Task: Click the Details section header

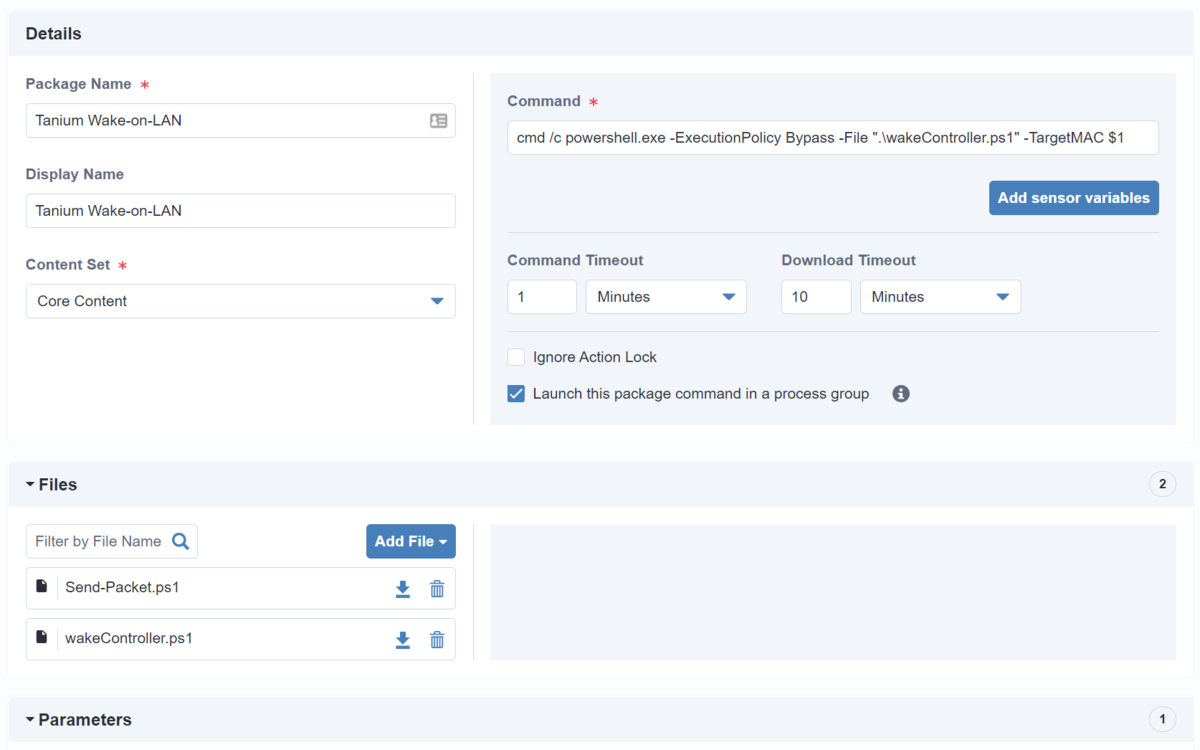Action: click(x=600, y=34)
